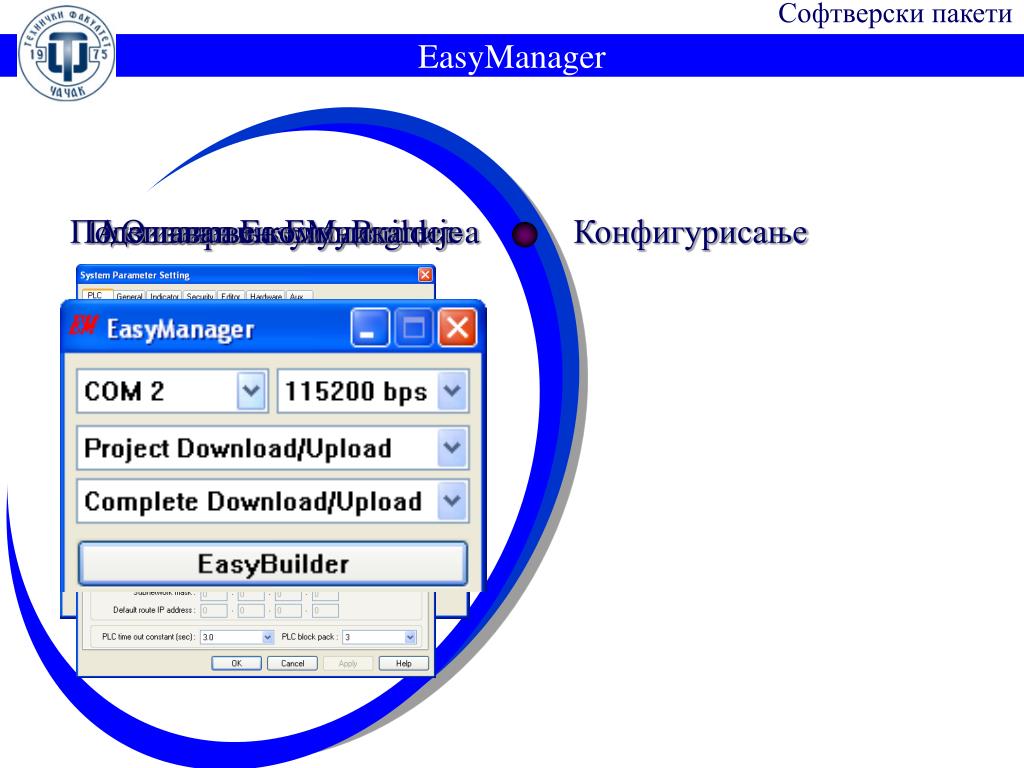Click the EasyManager slide title in blue banner
Image resolution: width=1024 pixels, height=768 pixels.
pyautogui.click(x=512, y=57)
